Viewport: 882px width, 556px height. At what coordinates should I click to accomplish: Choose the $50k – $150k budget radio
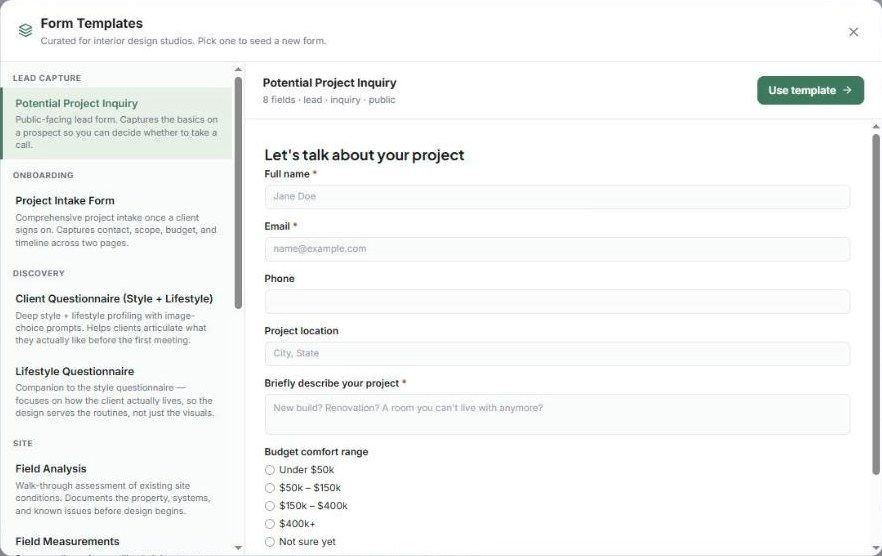(x=270, y=488)
